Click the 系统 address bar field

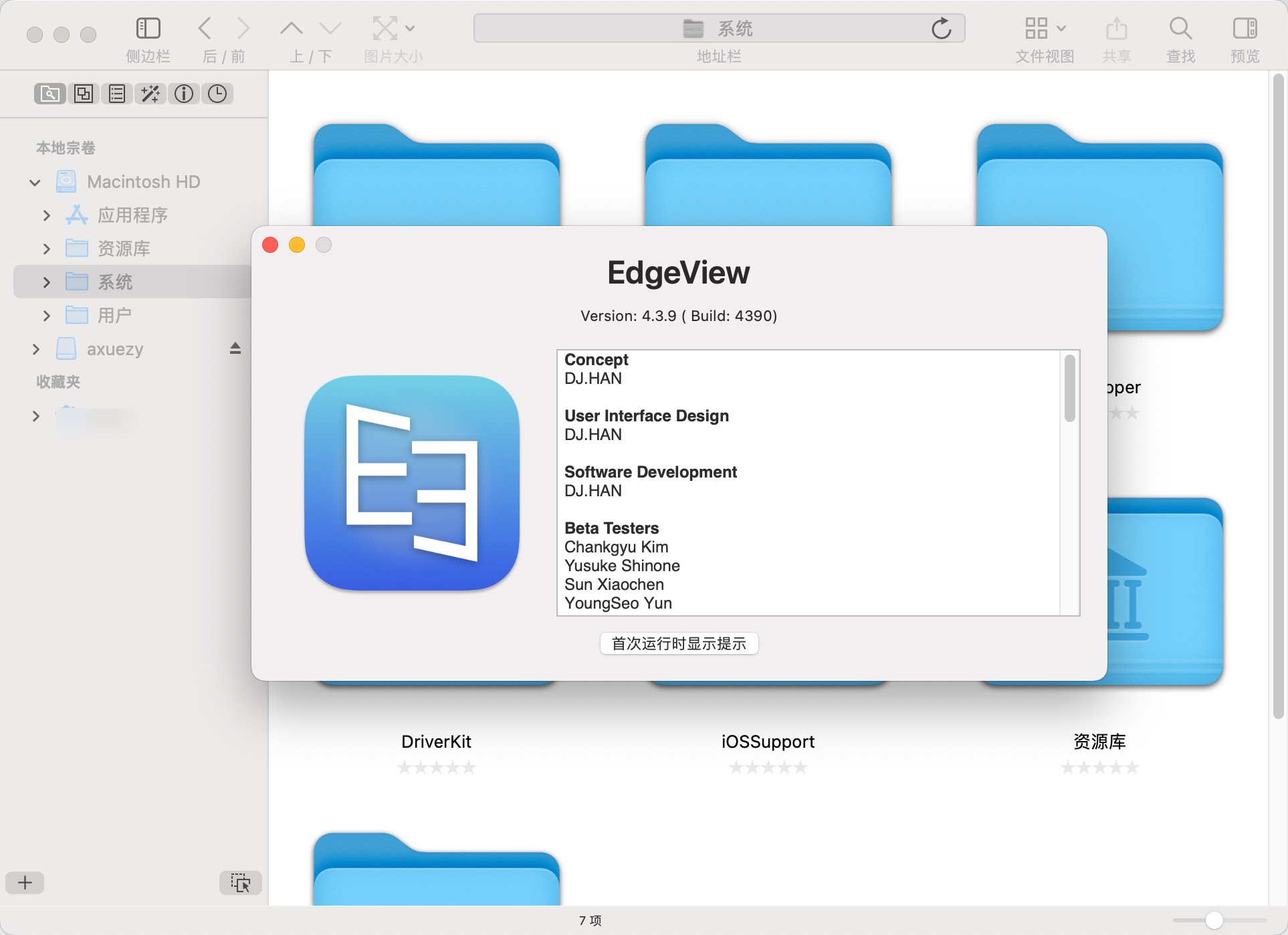pyautogui.click(x=719, y=29)
